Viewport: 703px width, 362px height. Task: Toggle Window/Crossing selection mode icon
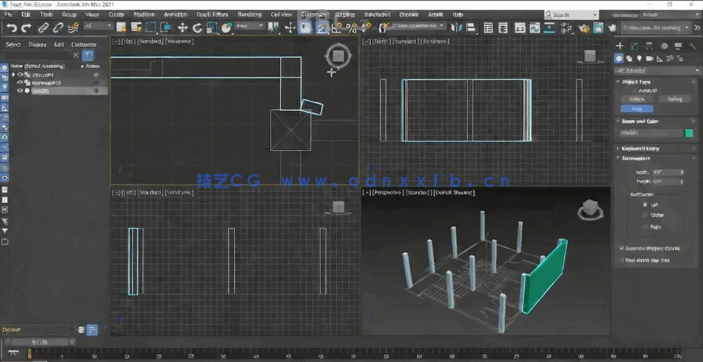point(165,28)
